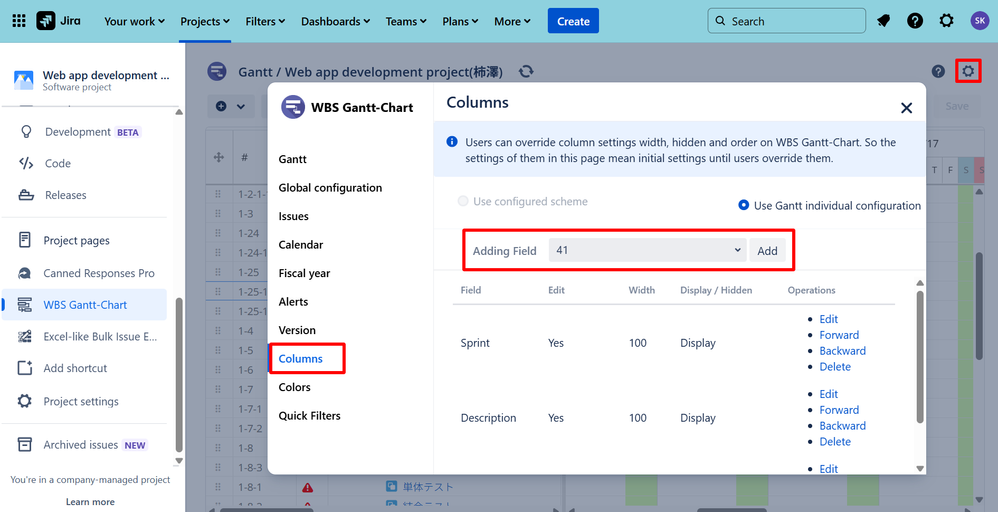This screenshot has height=512, width=998.
Task: Click the Project settings gear in sidebar
Action: point(25,401)
